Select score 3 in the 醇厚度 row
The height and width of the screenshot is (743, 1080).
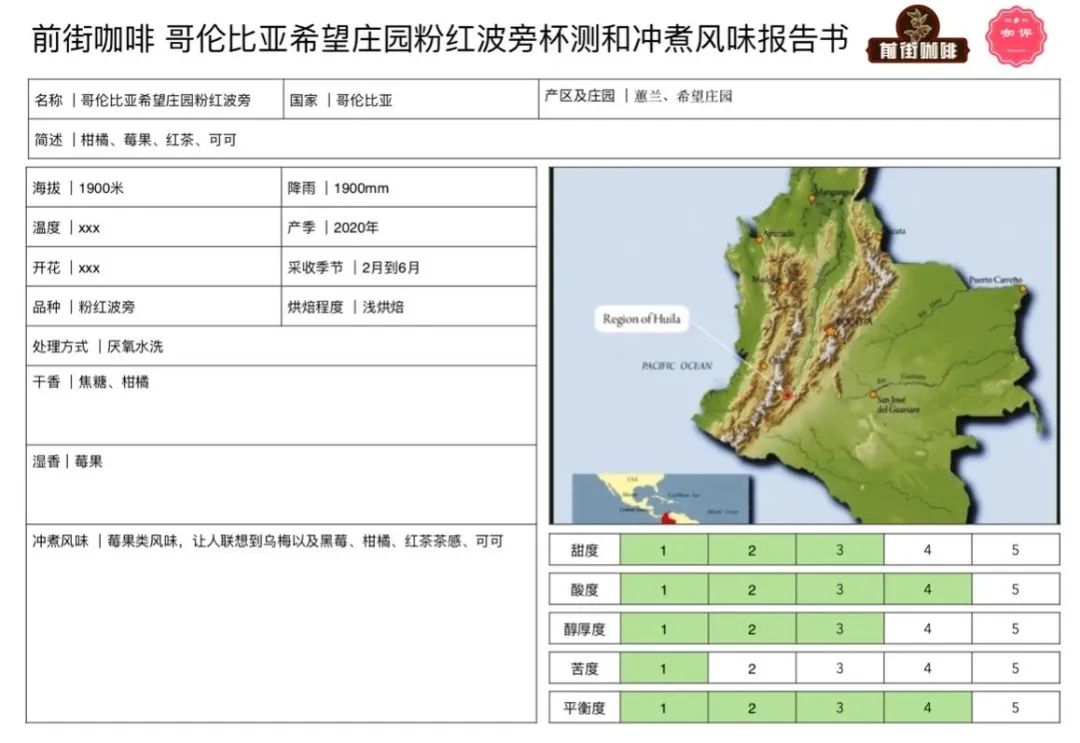tap(840, 629)
